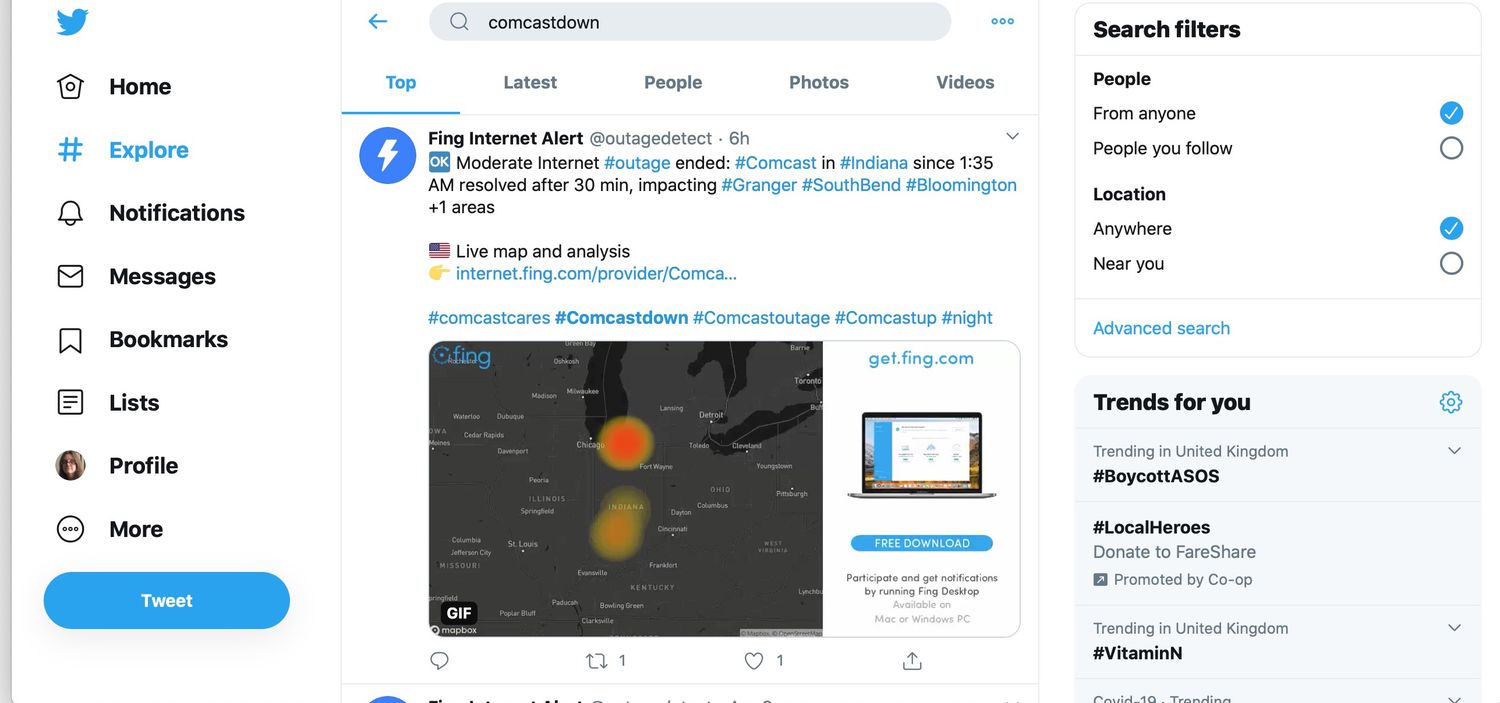
Task: Click the reply icon under the tweet
Action: point(439,661)
